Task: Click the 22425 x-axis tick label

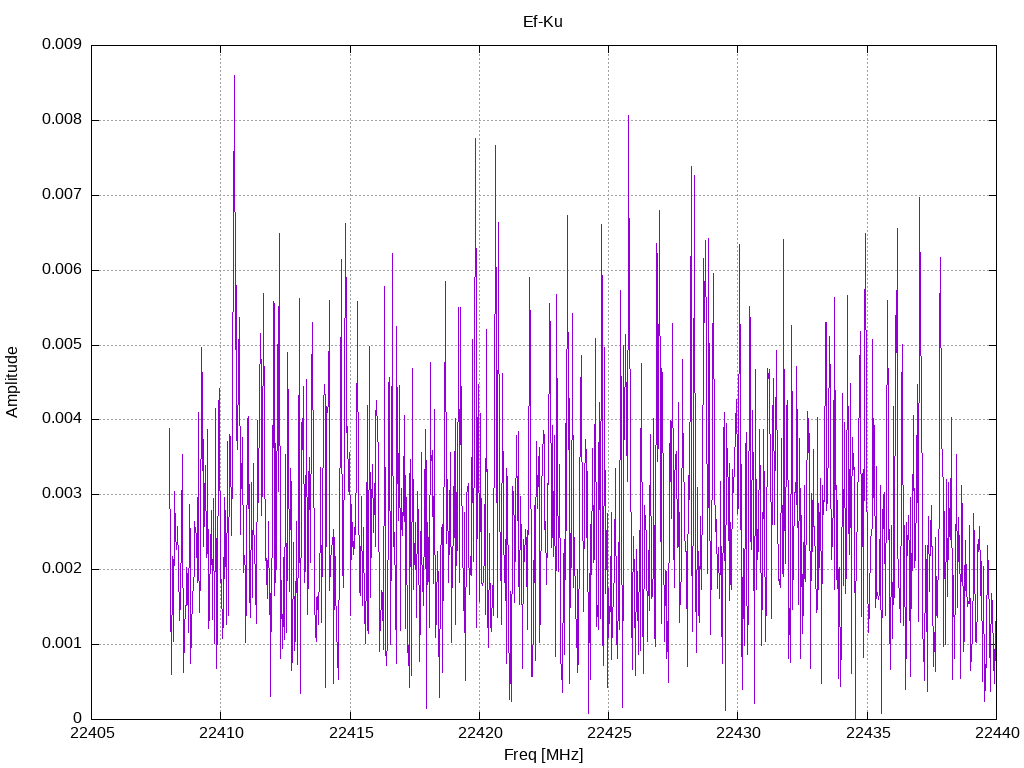Action: [x=609, y=733]
